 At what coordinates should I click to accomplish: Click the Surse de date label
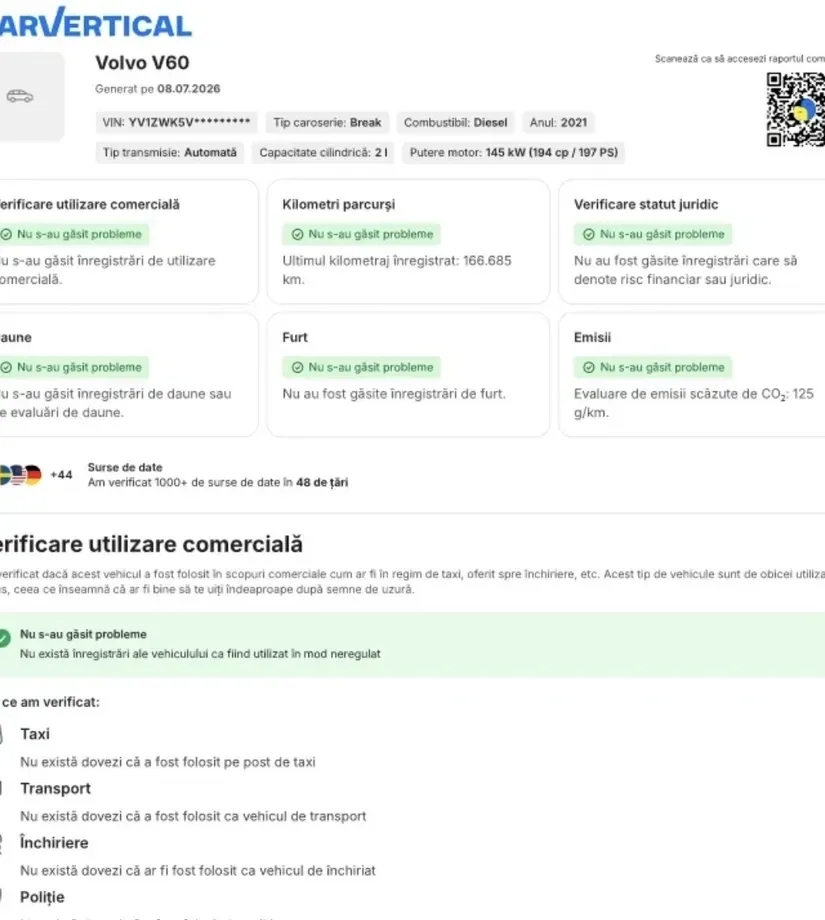[x=125, y=468]
